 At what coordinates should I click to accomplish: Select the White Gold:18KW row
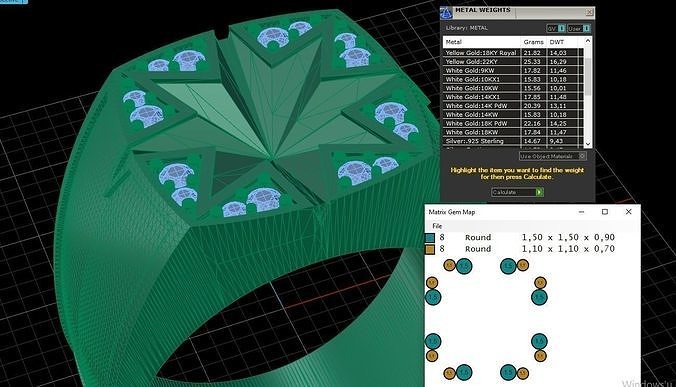pyautogui.click(x=513, y=132)
